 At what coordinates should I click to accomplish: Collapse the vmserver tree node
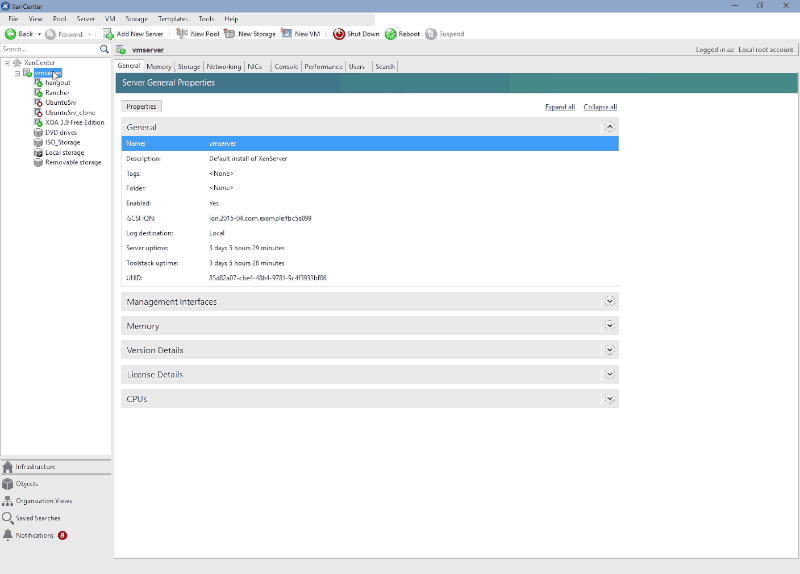(17, 73)
